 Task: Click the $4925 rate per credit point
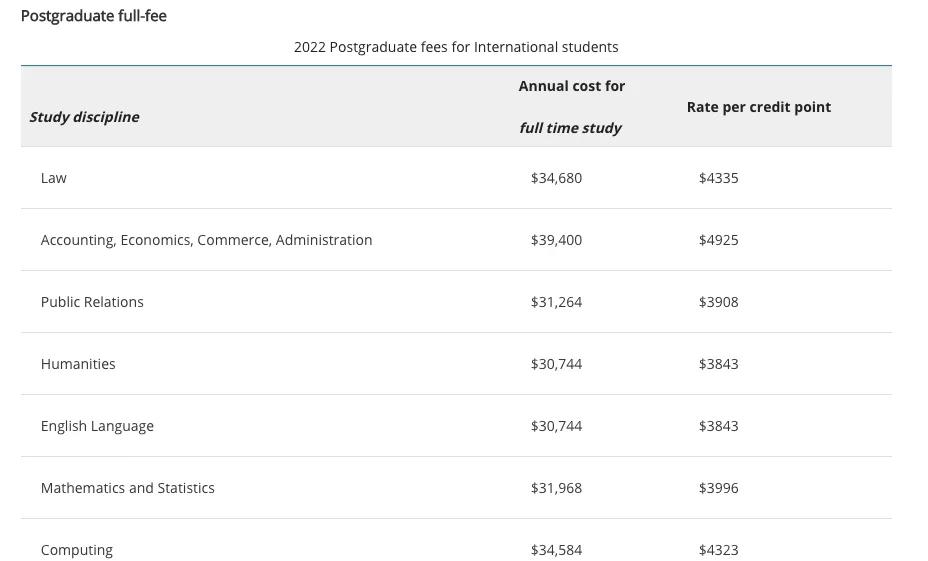(x=718, y=240)
